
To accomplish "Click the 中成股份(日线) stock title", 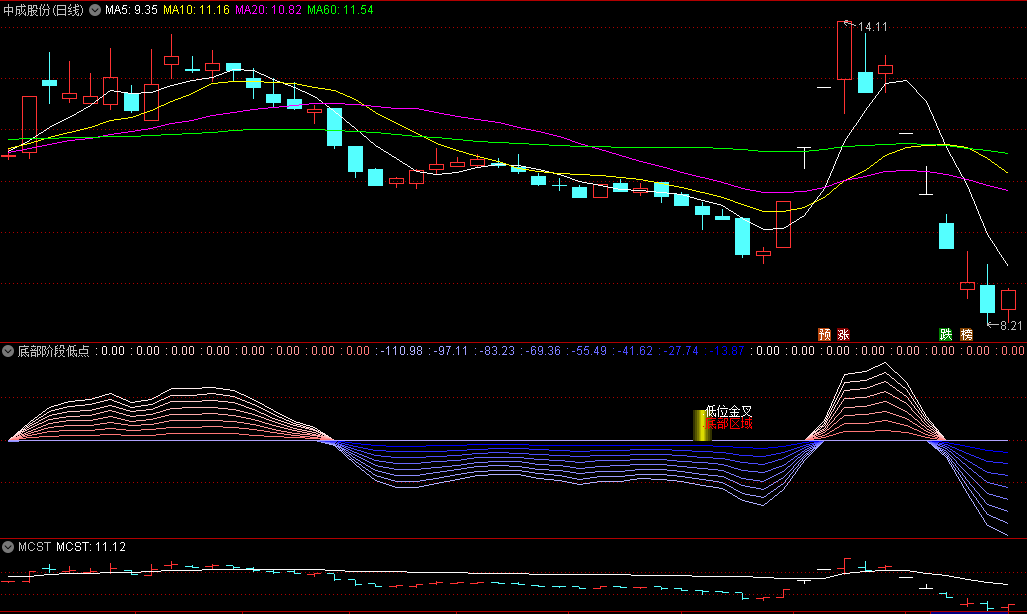I will 44,9.
